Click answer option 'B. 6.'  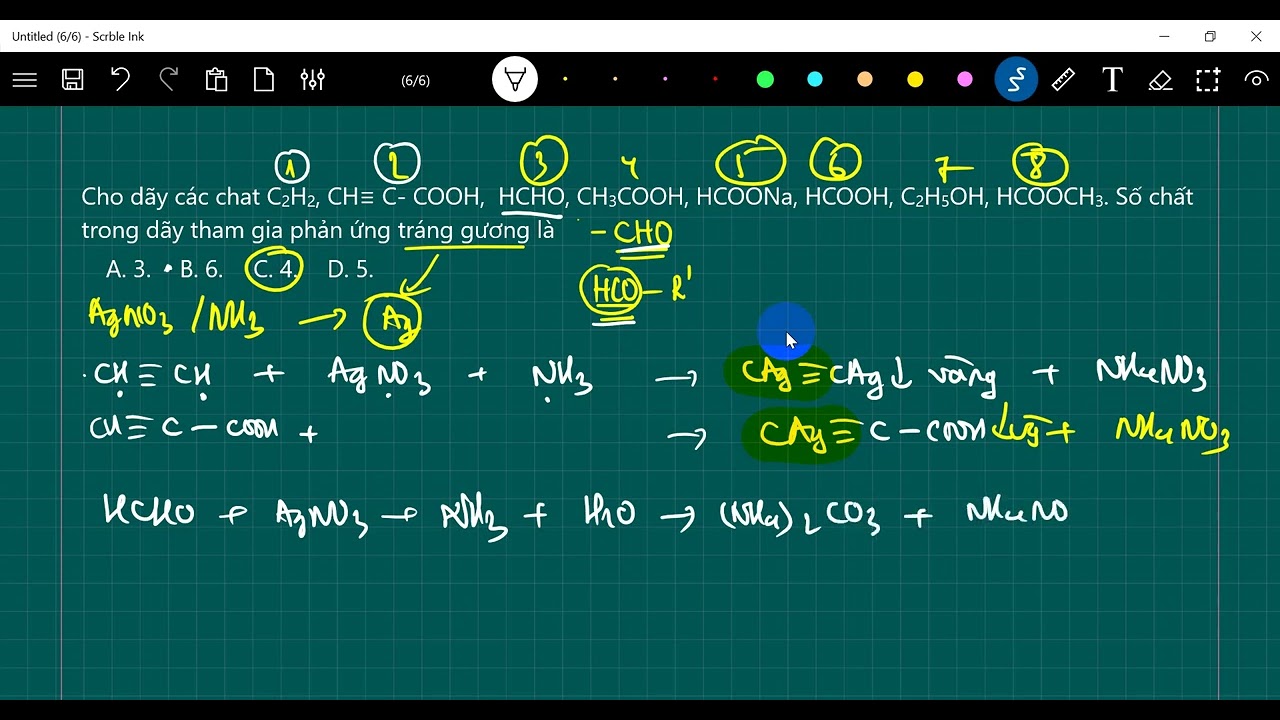point(201,269)
